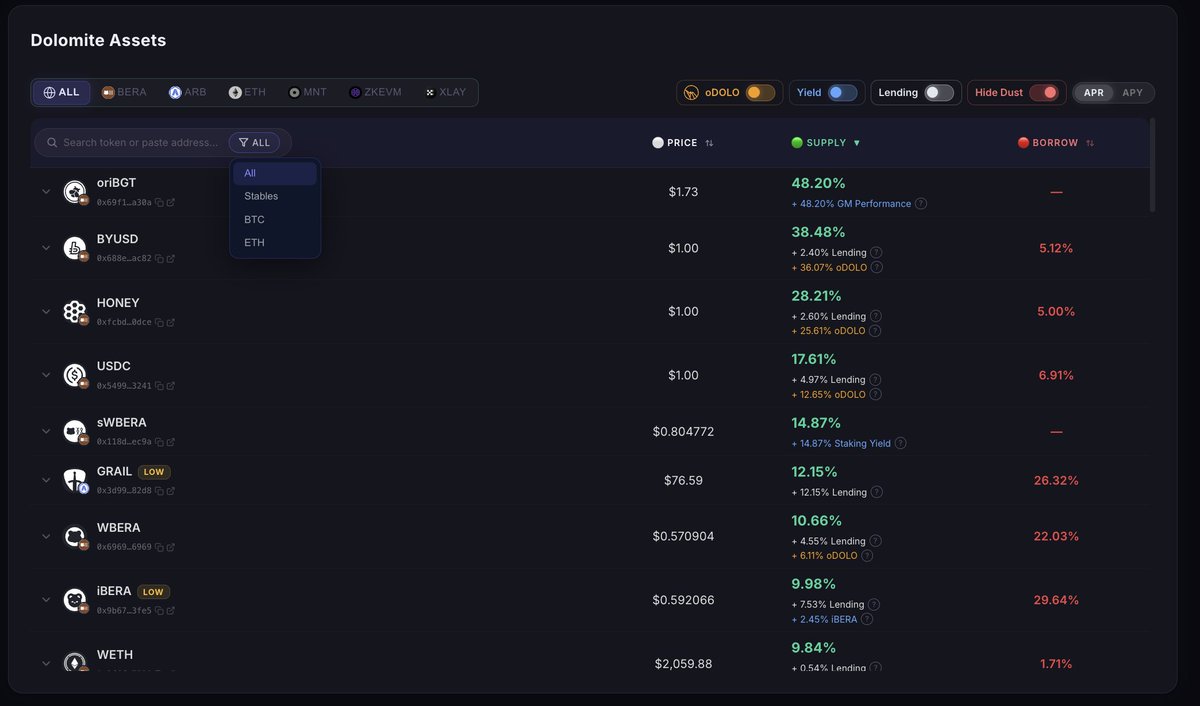Copy the BYUSD contract address
The height and width of the screenshot is (706, 1200).
(x=160, y=258)
